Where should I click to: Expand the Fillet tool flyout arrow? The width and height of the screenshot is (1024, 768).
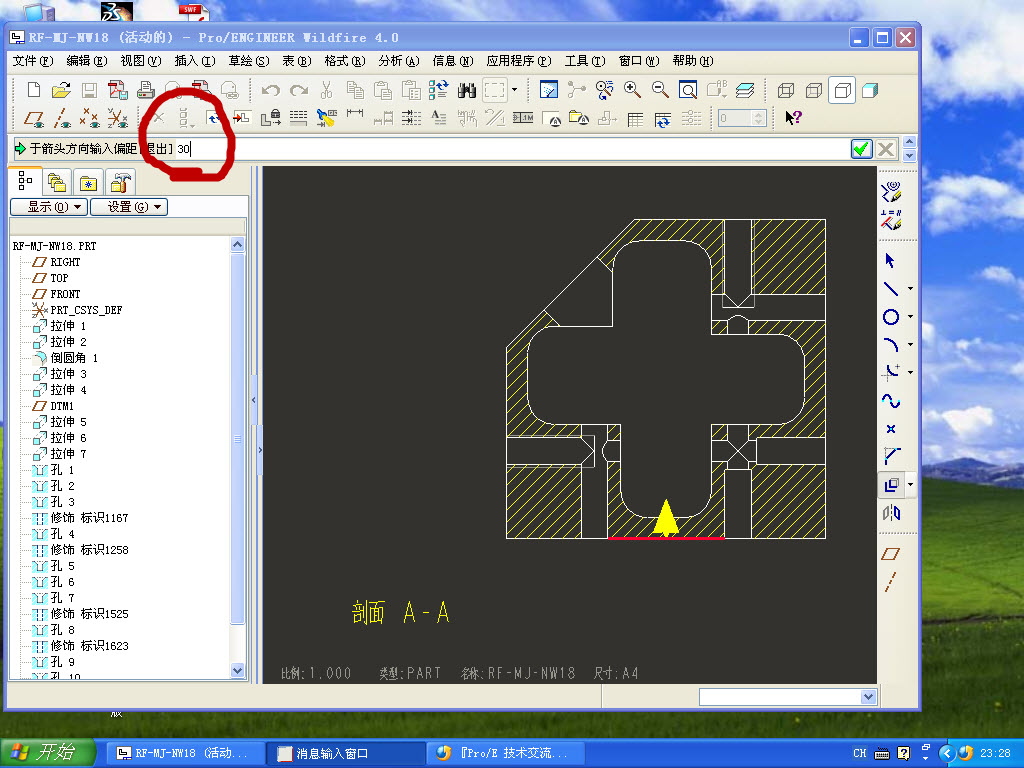click(910, 373)
